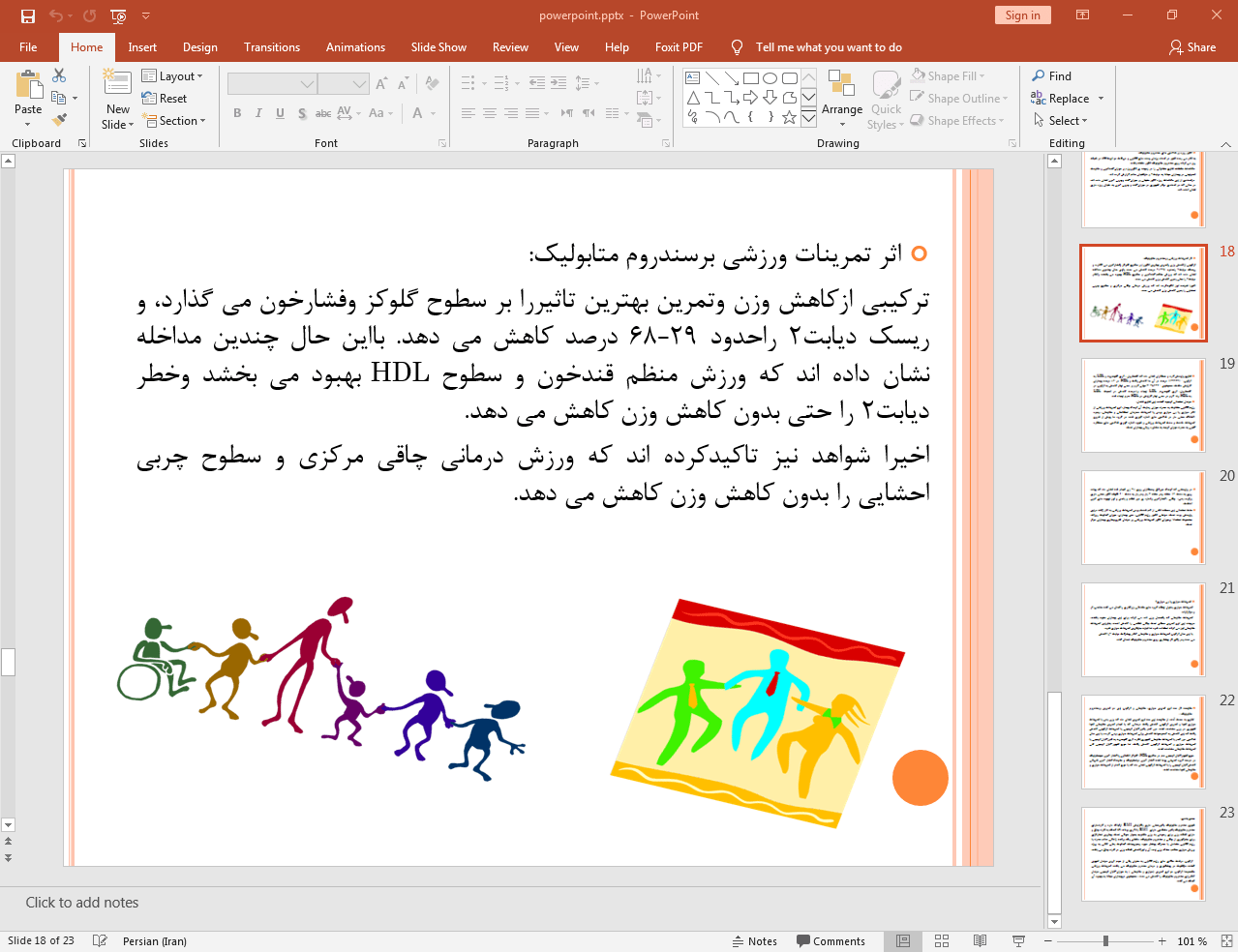Open the Select dropdown in Editing
Image resolution: width=1238 pixels, height=952 pixels.
tap(1061, 121)
